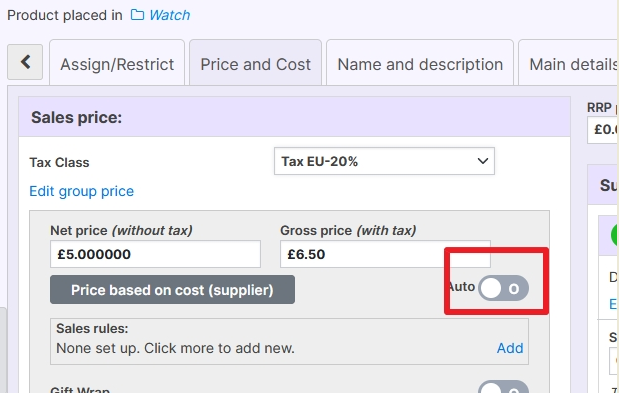Image resolution: width=619 pixels, height=393 pixels.
Task: Click the RRP price field
Action: click(x=602, y=130)
